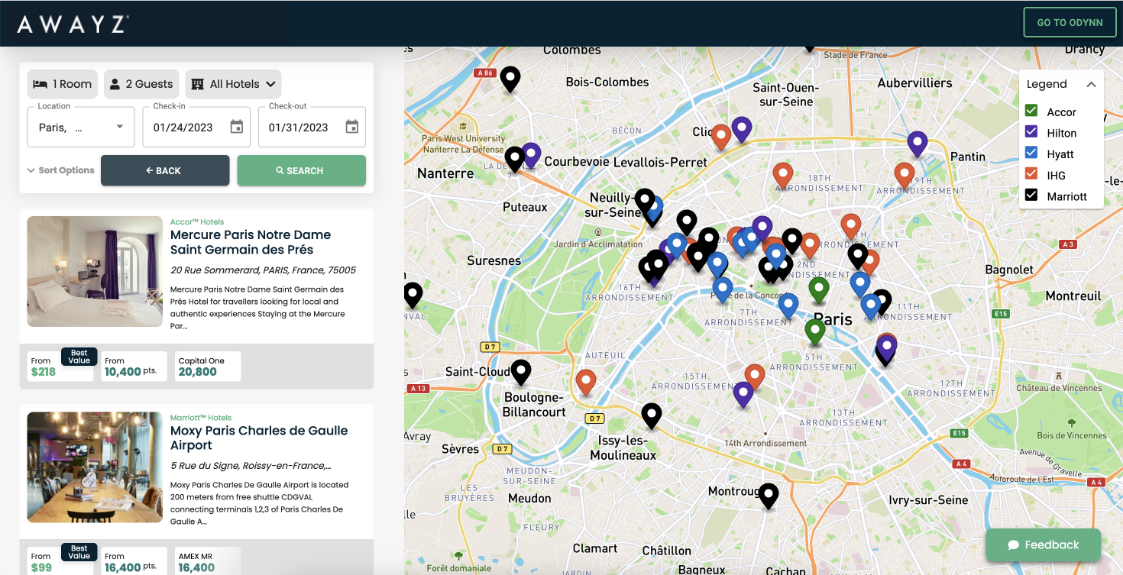Screen dimensions: 1123x575
Task: Select orange IHG pin at Clichy
Action: 721,137
